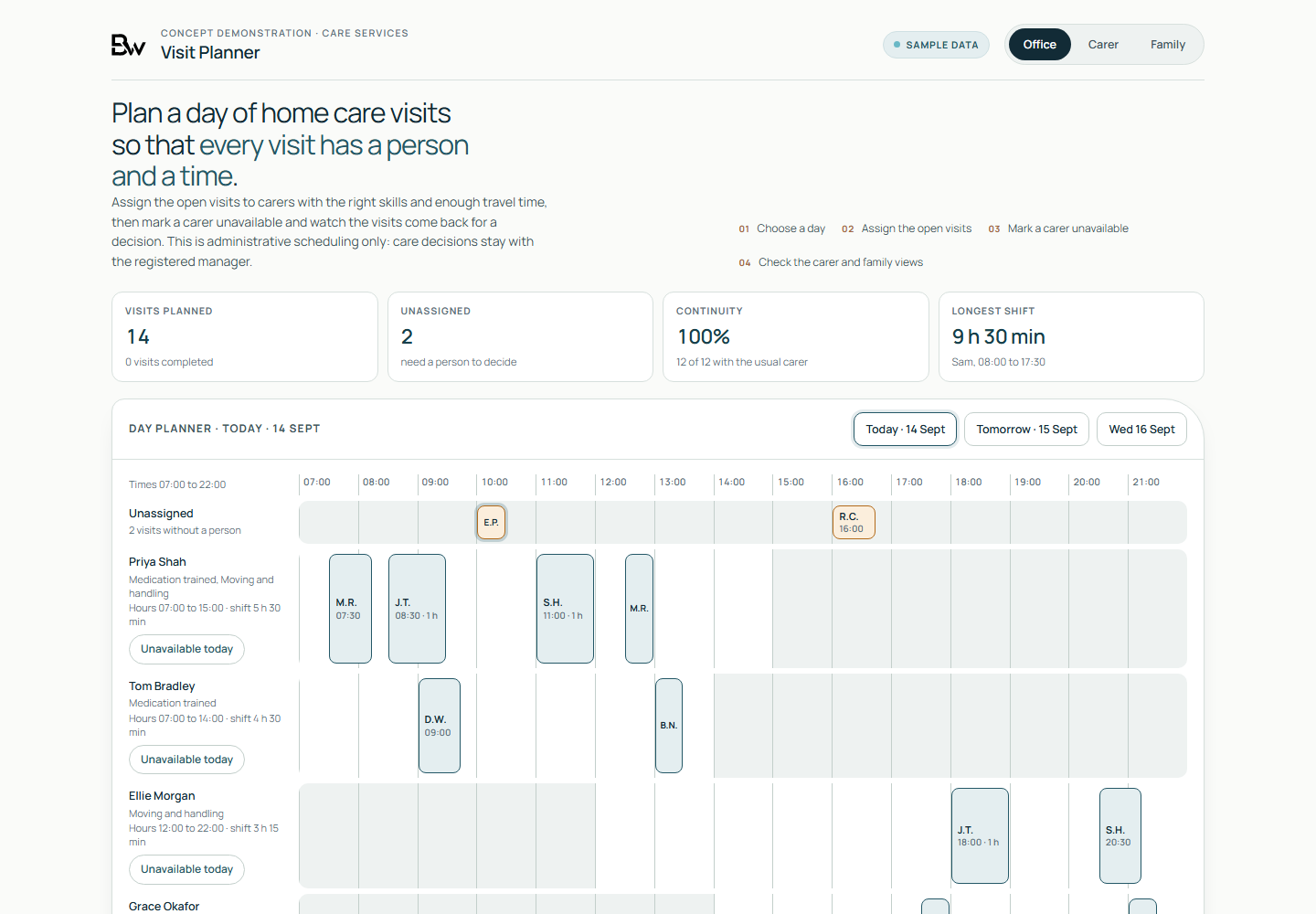1316x914 pixels.
Task: Click the Priya Shah carer name
Action: click(x=157, y=562)
